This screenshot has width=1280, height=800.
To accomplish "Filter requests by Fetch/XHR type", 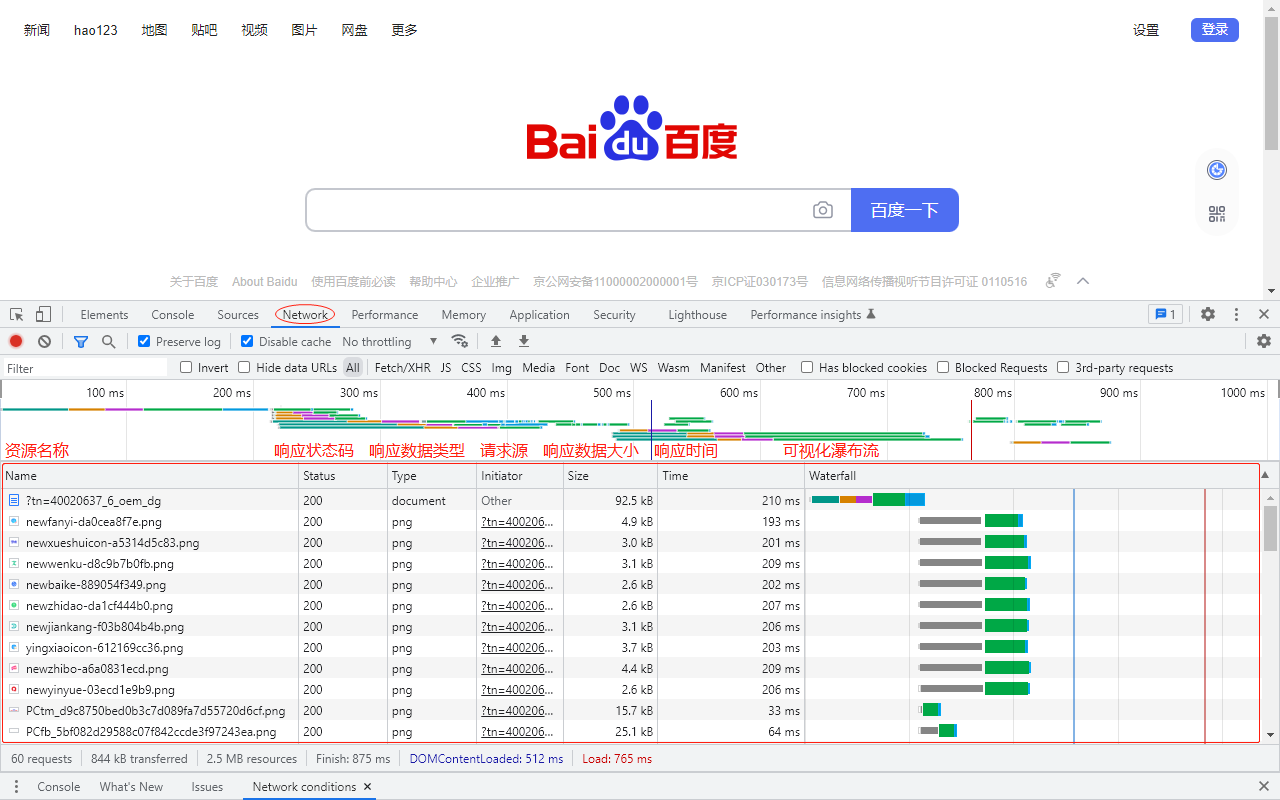I will tap(402, 367).
